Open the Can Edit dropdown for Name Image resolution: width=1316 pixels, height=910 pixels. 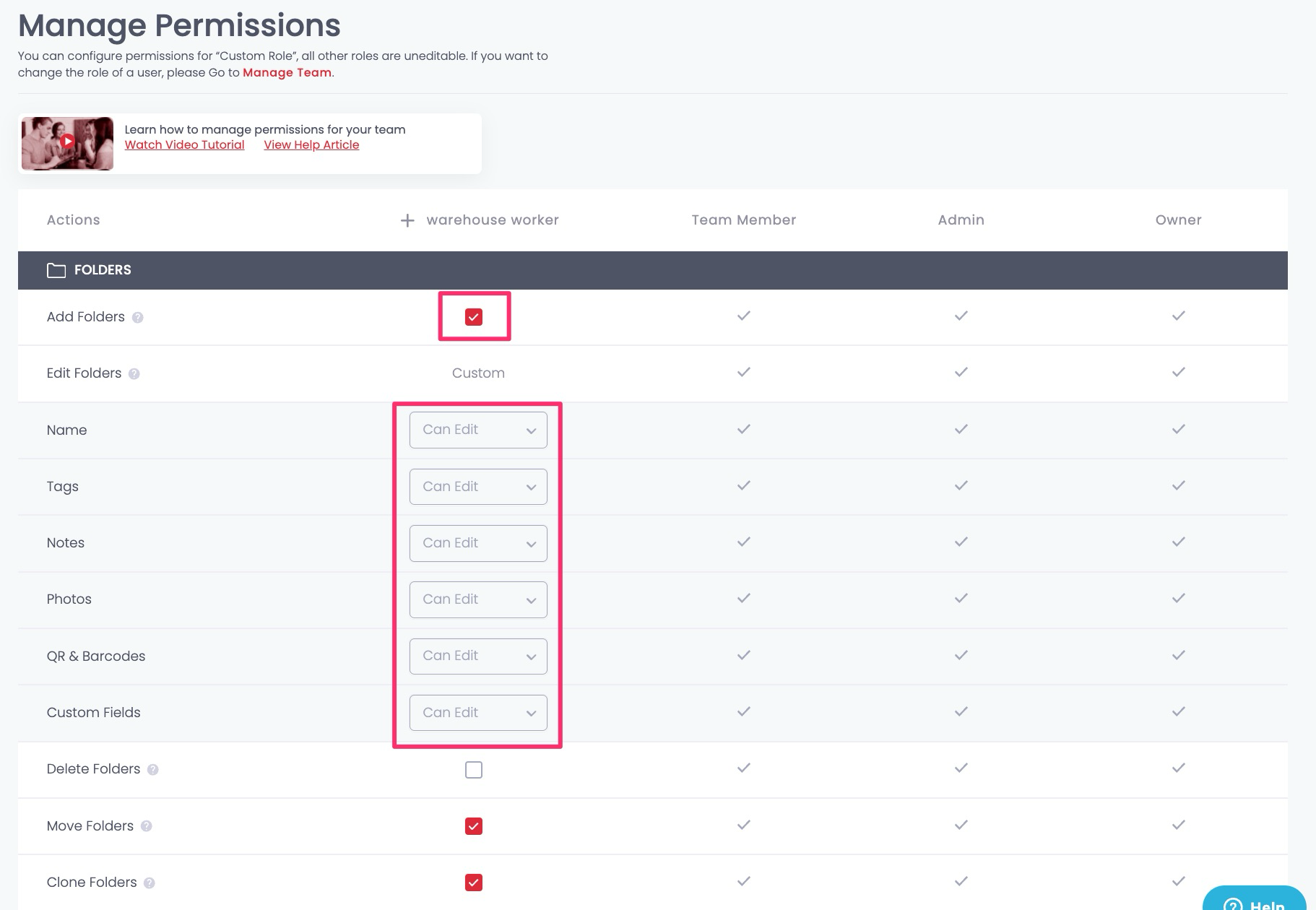tap(477, 430)
